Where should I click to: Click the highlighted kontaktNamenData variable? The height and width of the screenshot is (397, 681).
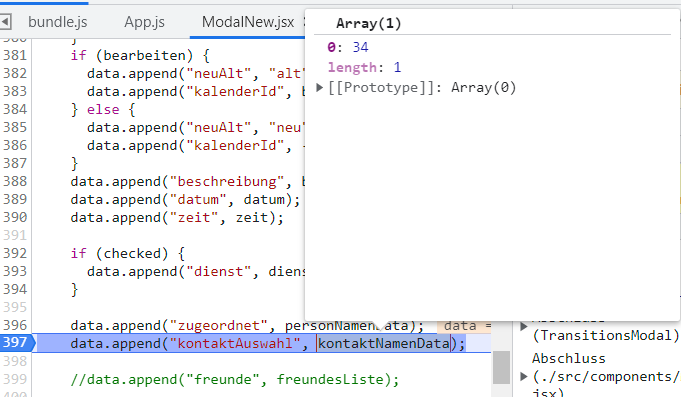pos(384,344)
